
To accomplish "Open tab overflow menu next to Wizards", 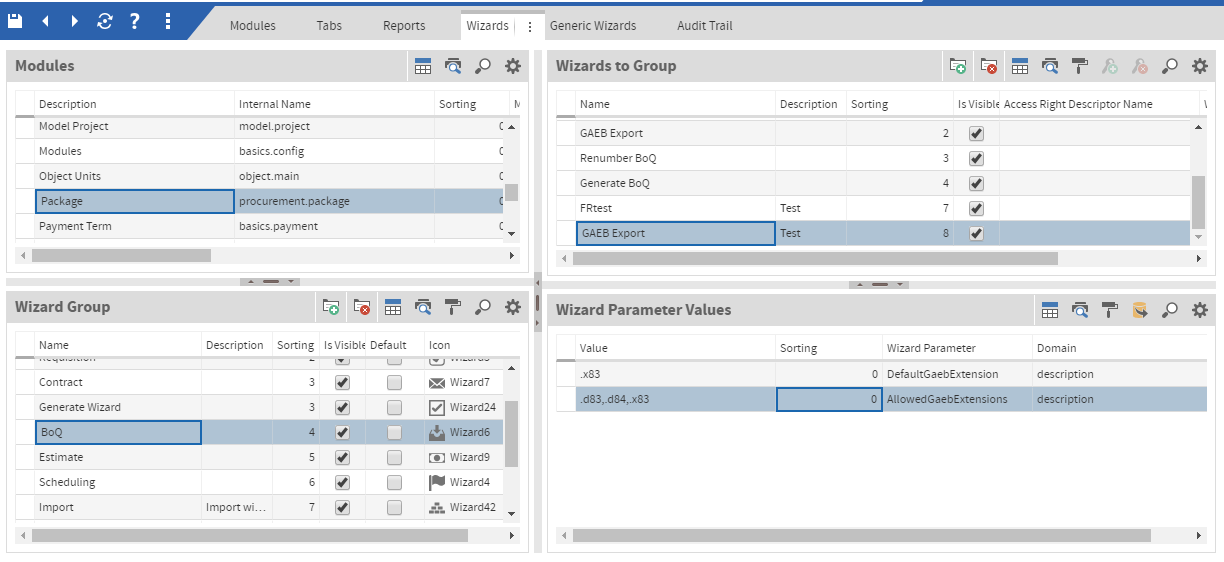I will pos(530,26).
